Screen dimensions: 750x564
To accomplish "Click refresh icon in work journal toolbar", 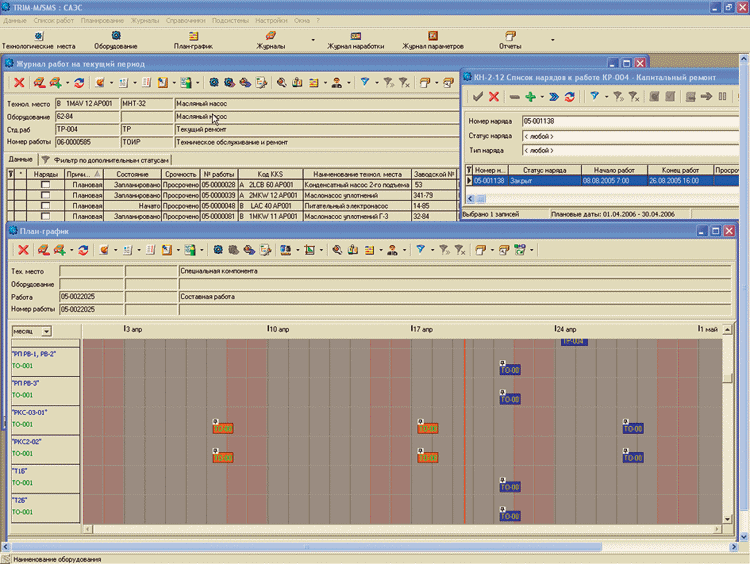I will [81, 82].
